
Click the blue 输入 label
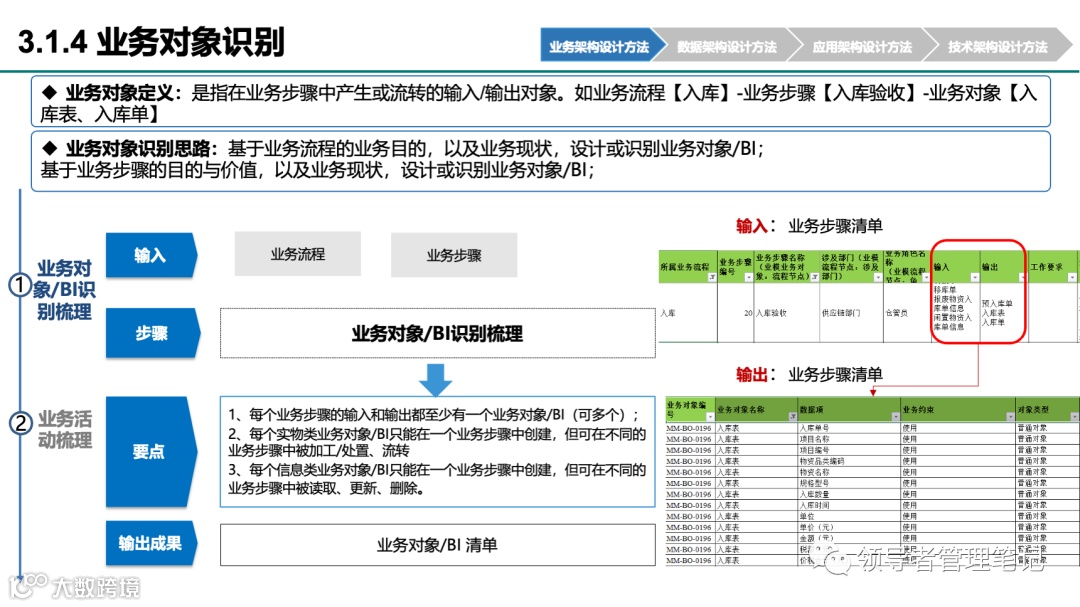click(151, 256)
